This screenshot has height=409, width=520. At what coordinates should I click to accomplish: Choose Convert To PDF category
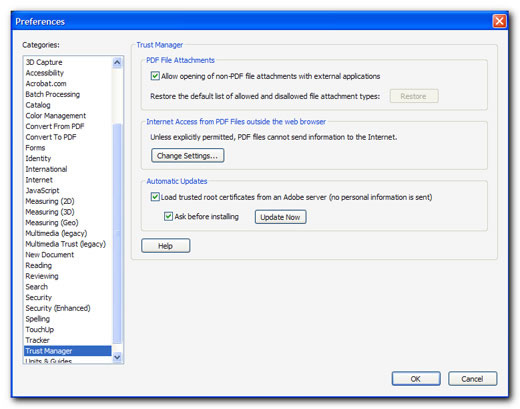tap(51, 137)
